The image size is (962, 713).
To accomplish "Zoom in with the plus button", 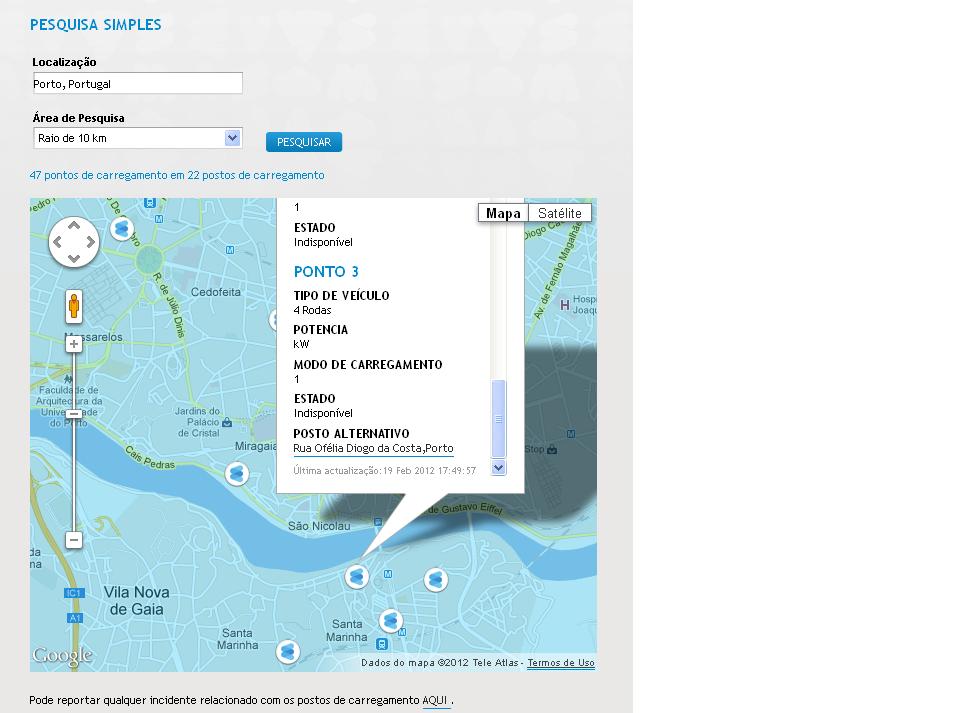I will [x=74, y=344].
